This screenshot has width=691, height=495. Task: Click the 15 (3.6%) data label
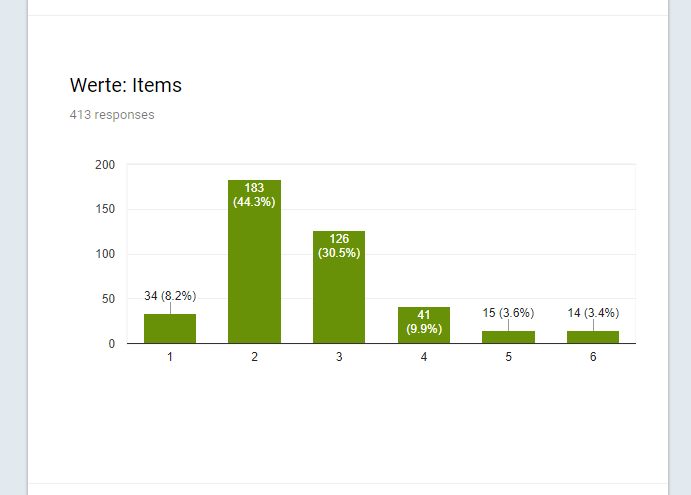click(508, 313)
